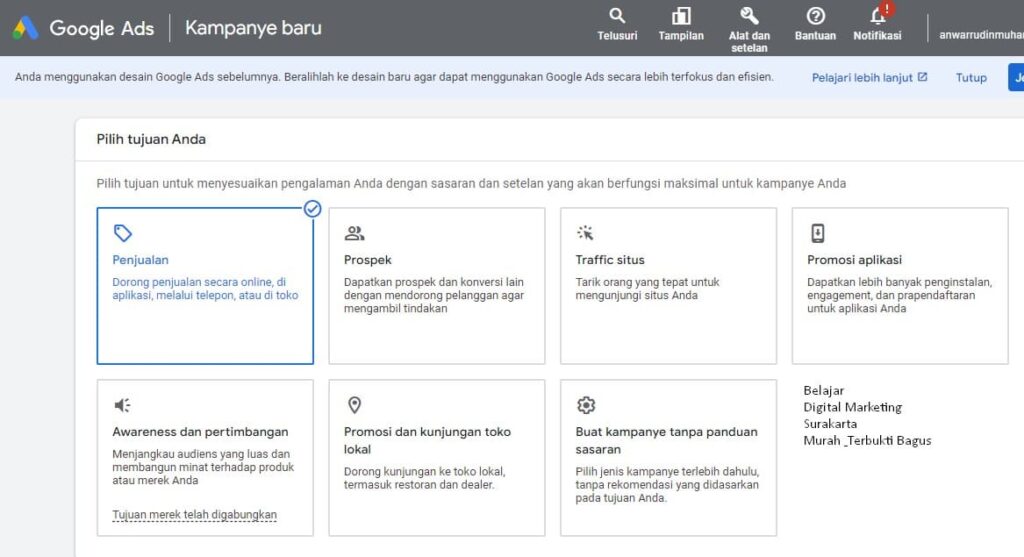Click the Prospek people icon

click(x=355, y=233)
